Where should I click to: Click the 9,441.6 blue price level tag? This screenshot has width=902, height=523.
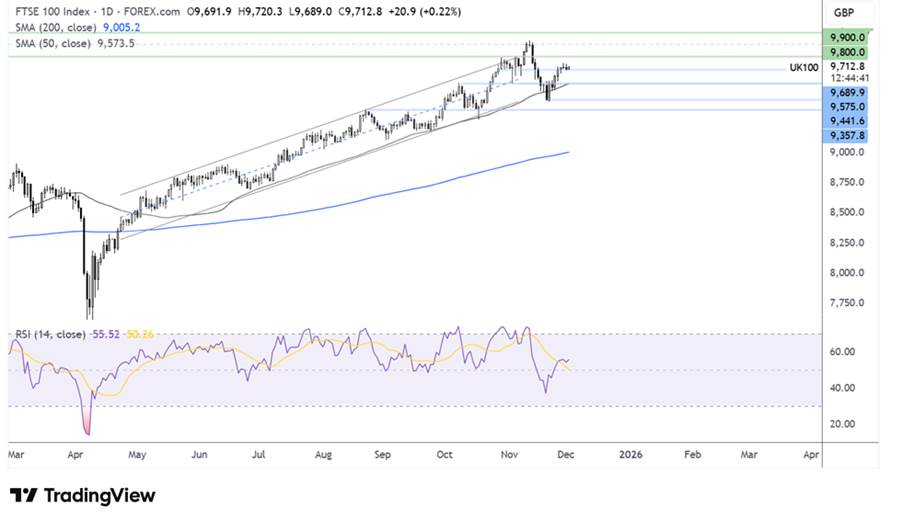(x=845, y=120)
